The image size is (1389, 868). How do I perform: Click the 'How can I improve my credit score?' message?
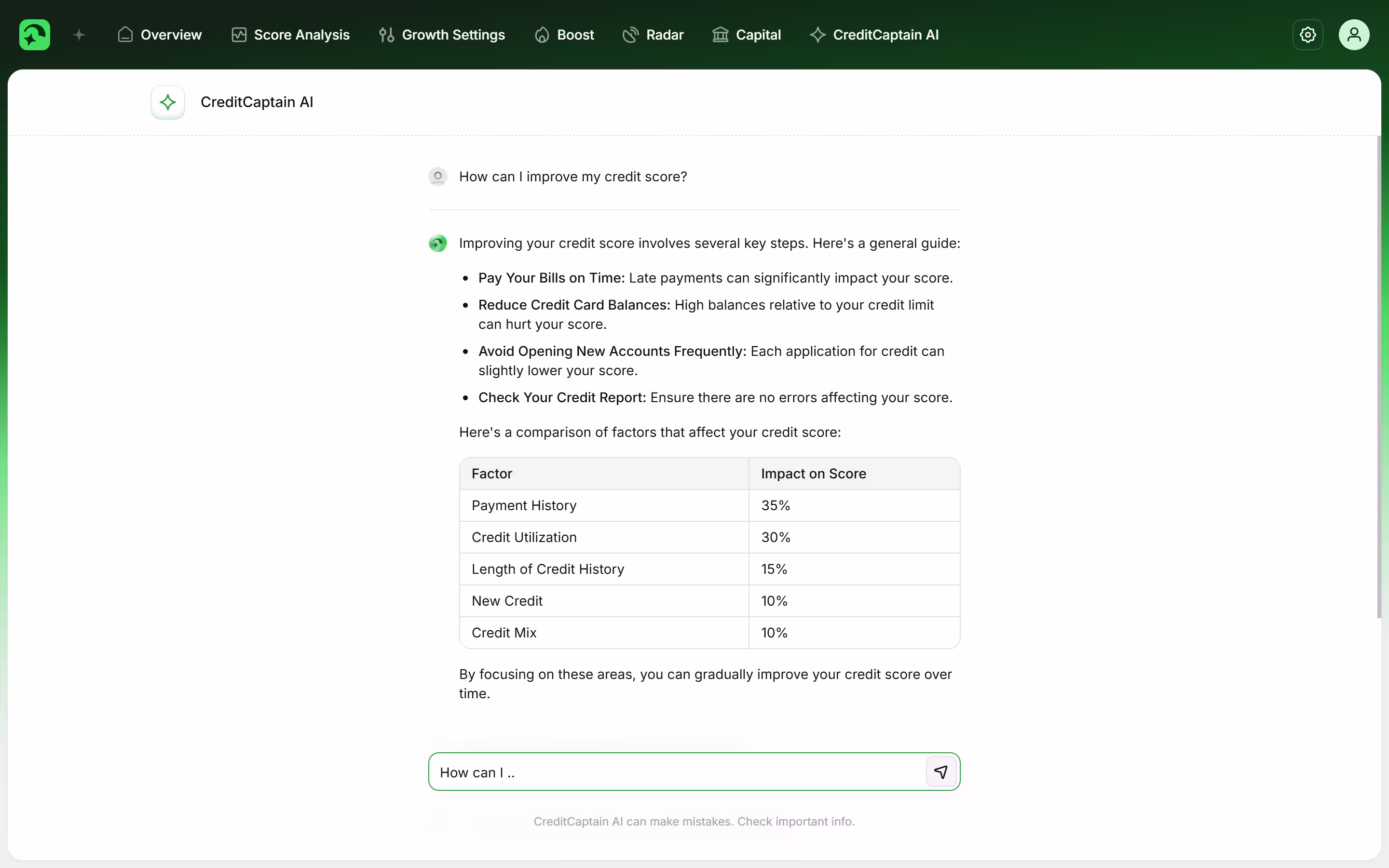pyautogui.click(x=573, y=177)
